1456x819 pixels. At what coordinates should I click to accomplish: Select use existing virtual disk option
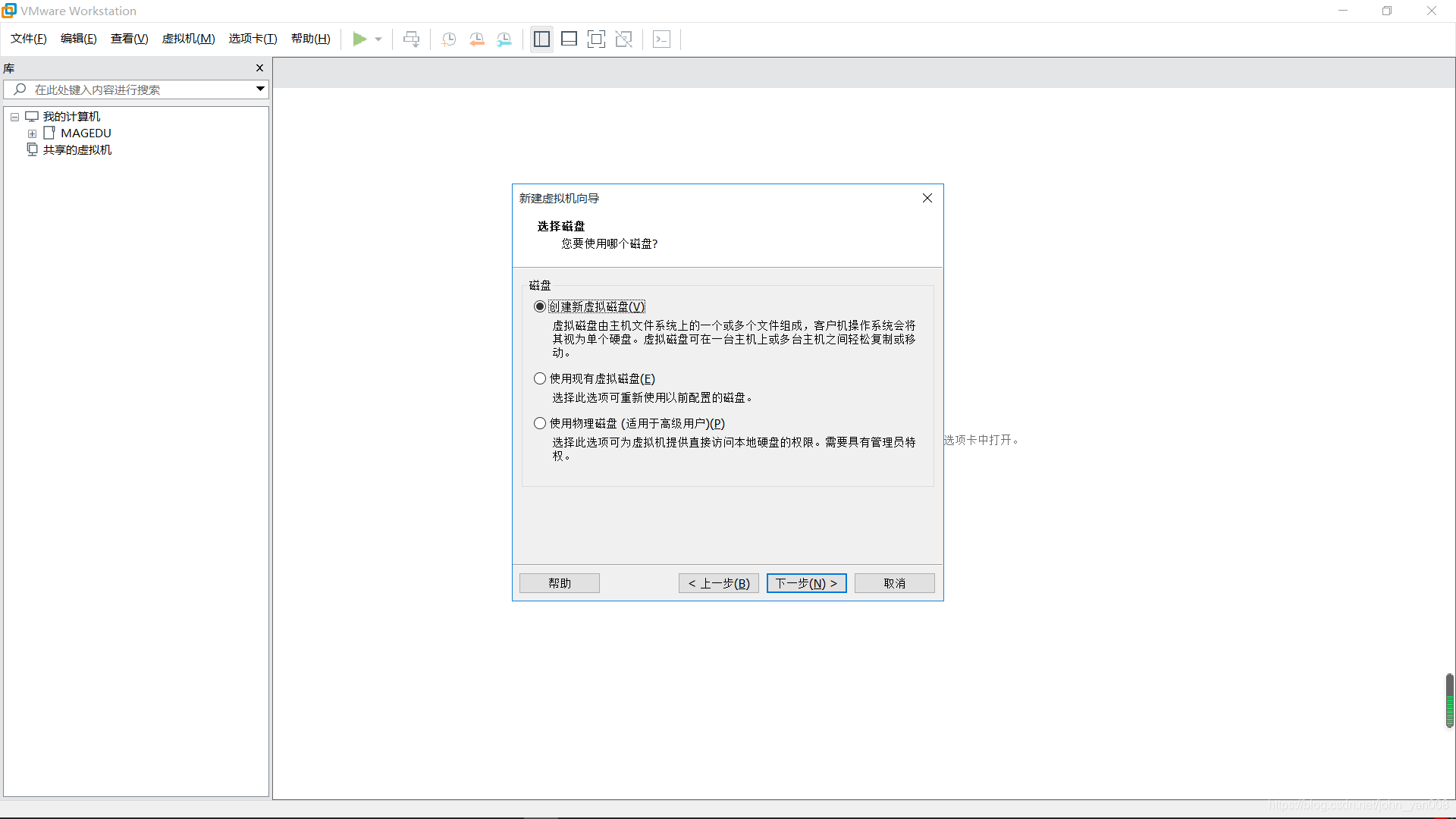[540, 378]
